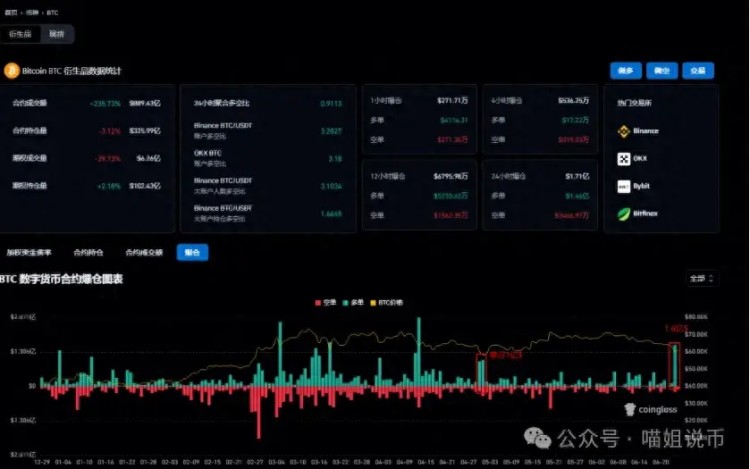Viewport: 750px width, 469px height.
Task: Go to 币种 in the breadcrumb
Action: click(x=32, y=13)
